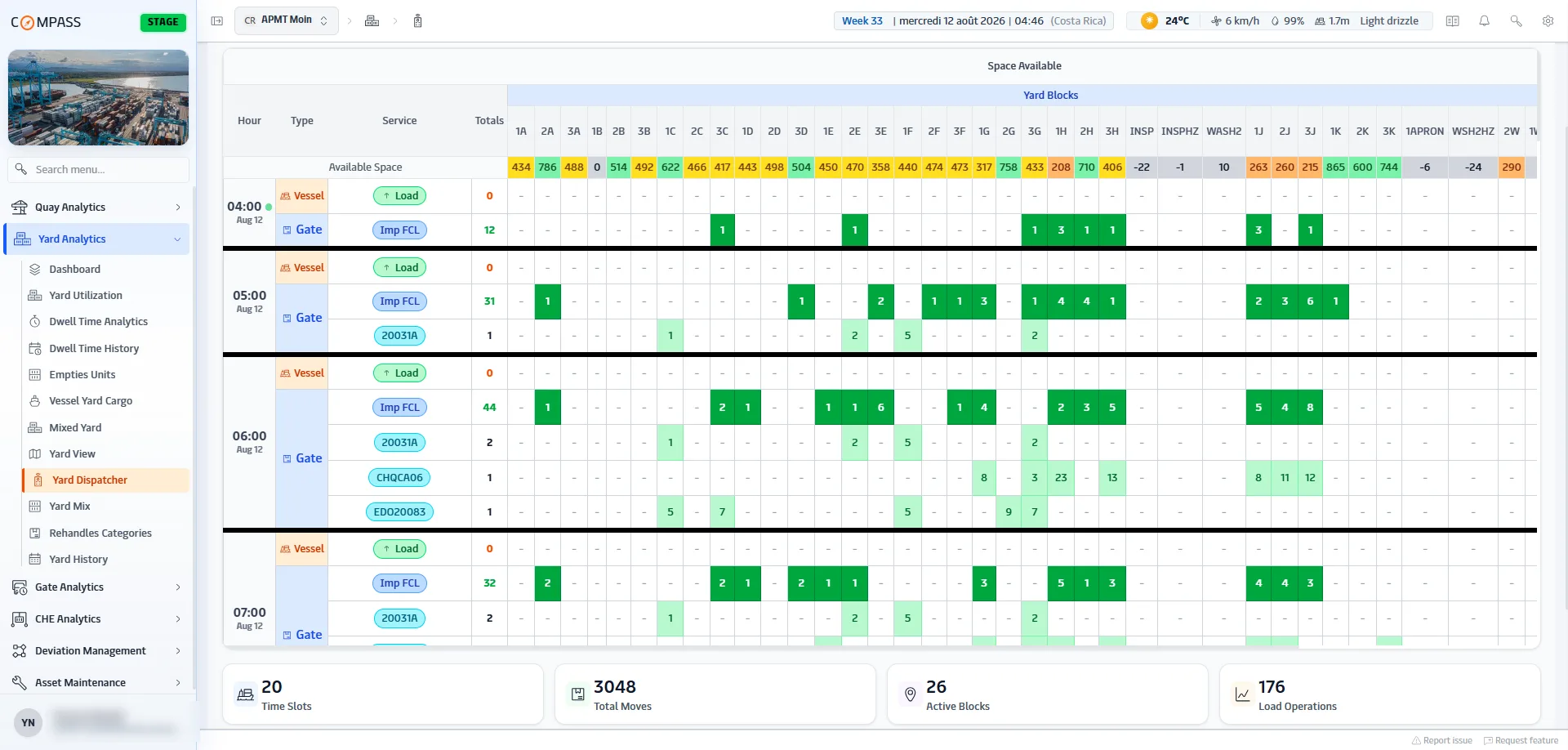Image resolution: width=1568 pixels, height=750 pixels.
Task: Expand Asset Maintenance menu
Action: pyautogui.click(x=98, y=683)
